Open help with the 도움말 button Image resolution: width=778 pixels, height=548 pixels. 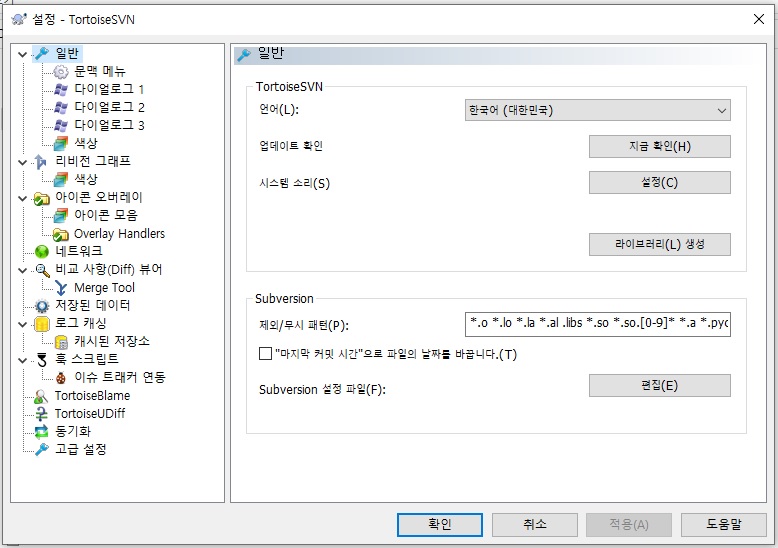[x=723, y=524]
